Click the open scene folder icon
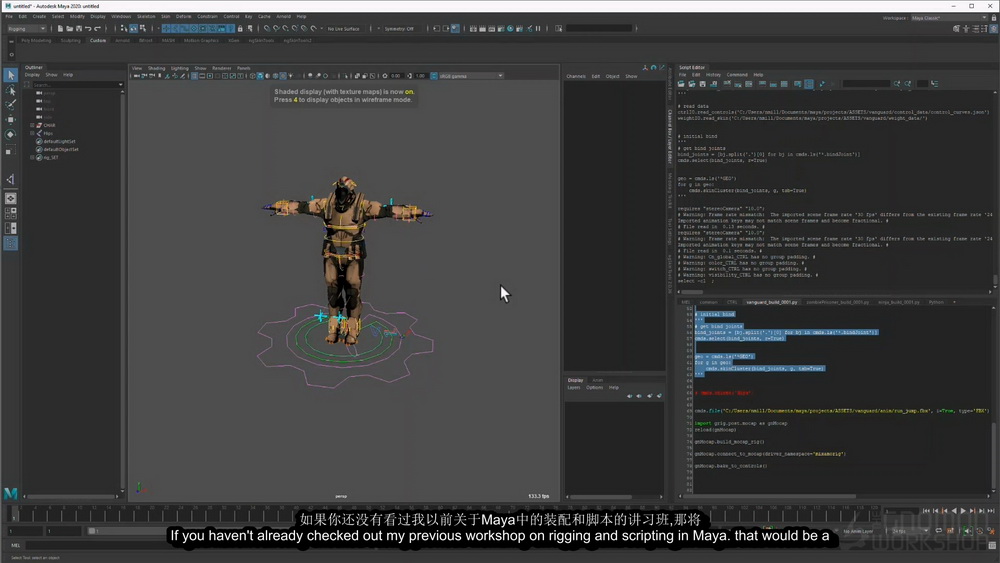This screenshot has height=563, width=1000. pos(70,29)
